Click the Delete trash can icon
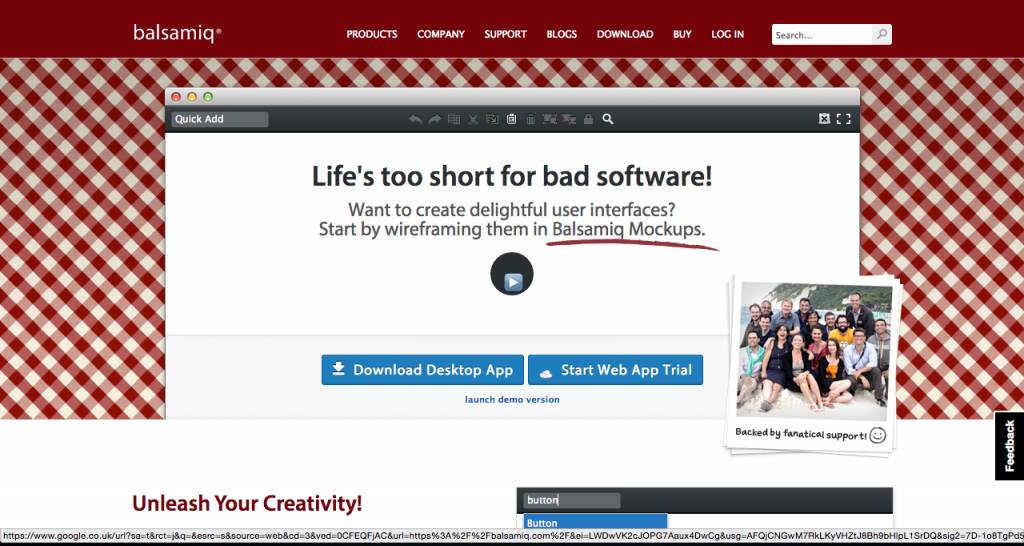The image size is (1024, 546). 531,119
